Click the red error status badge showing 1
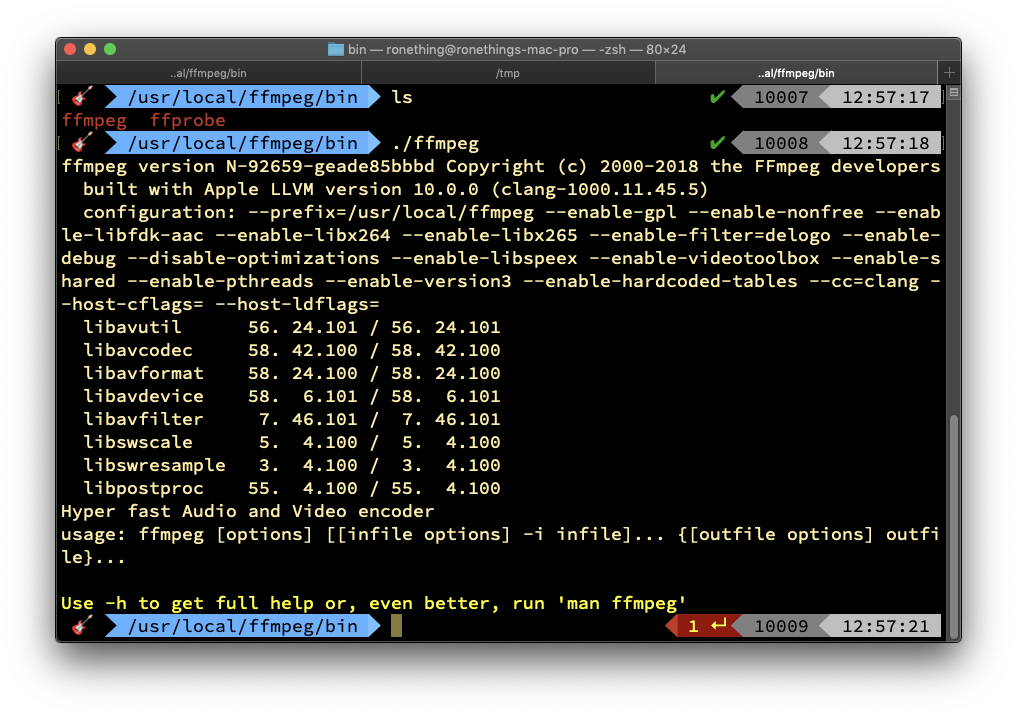This screenshot has width=1017, height=716. click(x=703, y=626)
